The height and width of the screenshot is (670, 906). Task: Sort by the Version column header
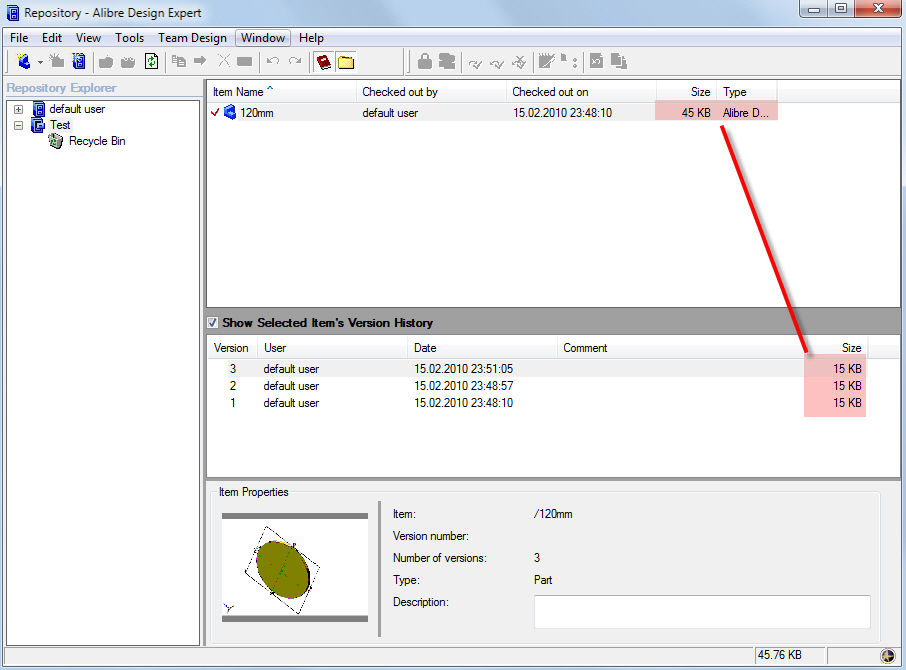point(231,348)
